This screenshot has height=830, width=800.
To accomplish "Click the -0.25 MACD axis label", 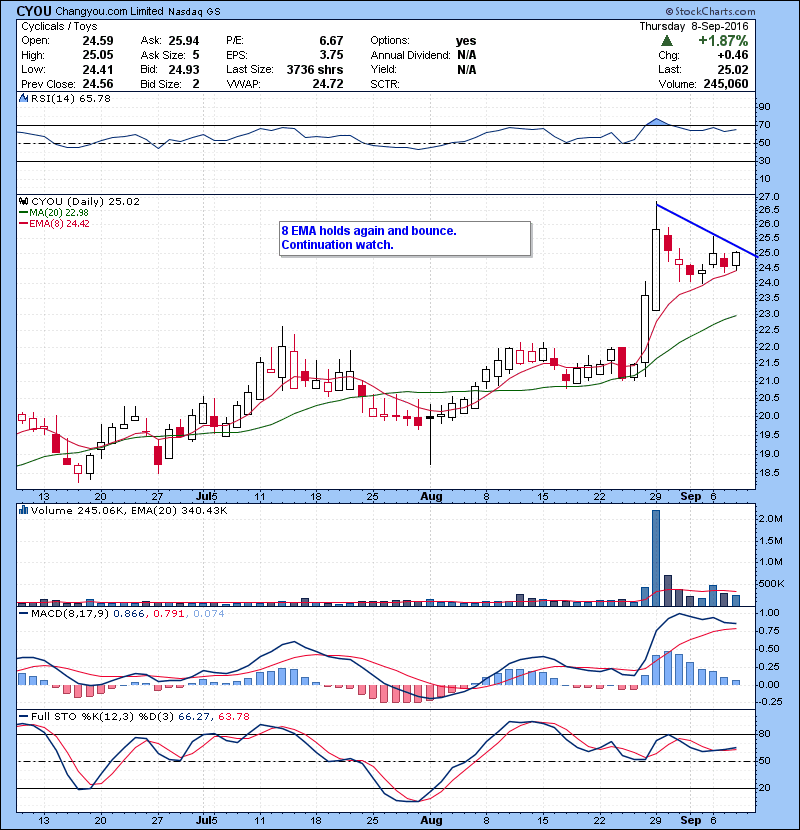I will [768, 701].
